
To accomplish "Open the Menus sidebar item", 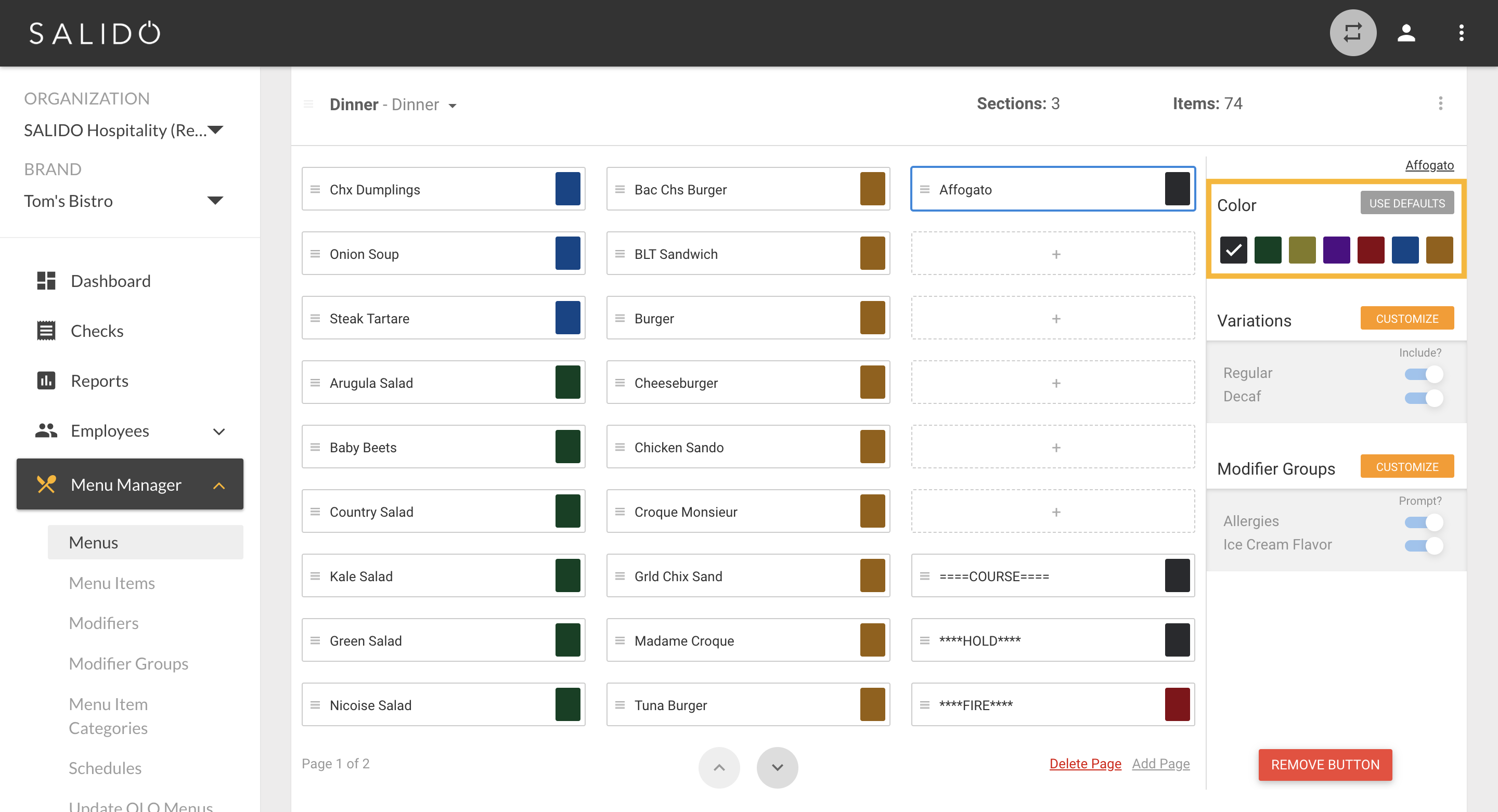I will point(146,542).
